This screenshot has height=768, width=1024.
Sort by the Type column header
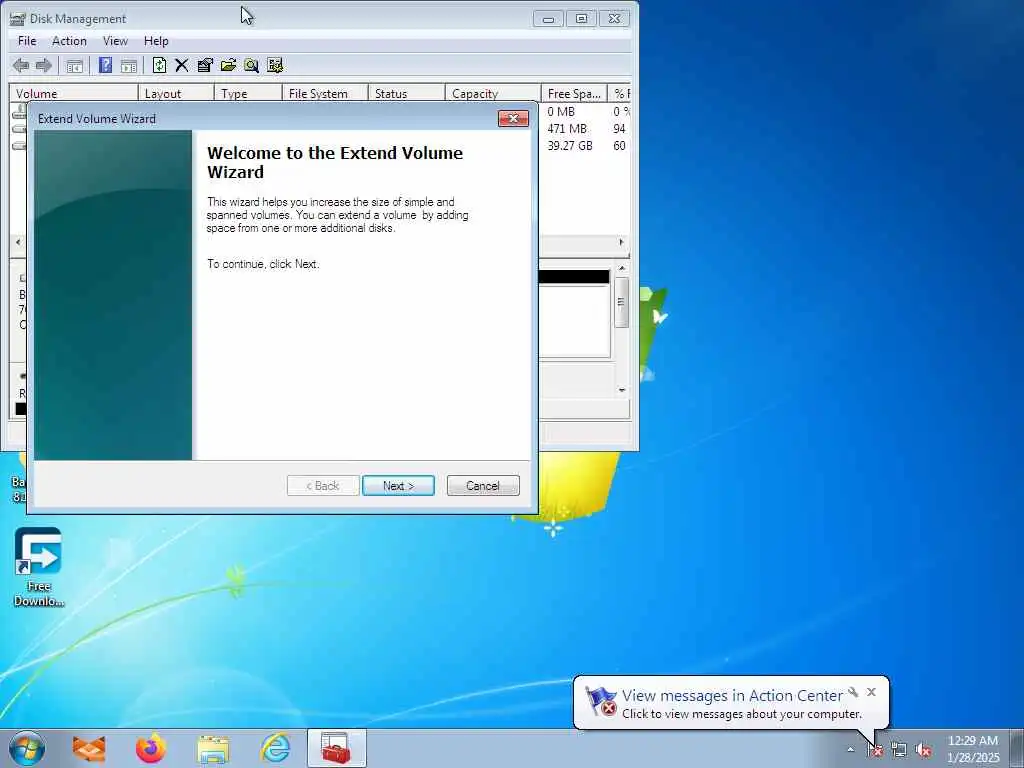(x=248, y=94)
